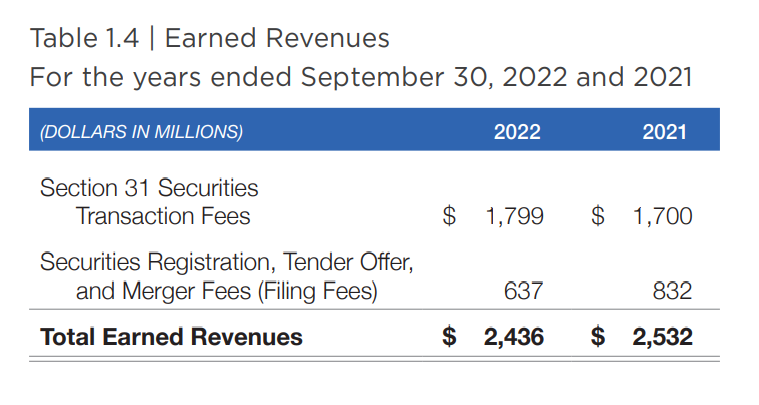Click the "Table 1.4 | Earned Revenues" title
This screenshot has height=405, width=759.
[210, 39]
